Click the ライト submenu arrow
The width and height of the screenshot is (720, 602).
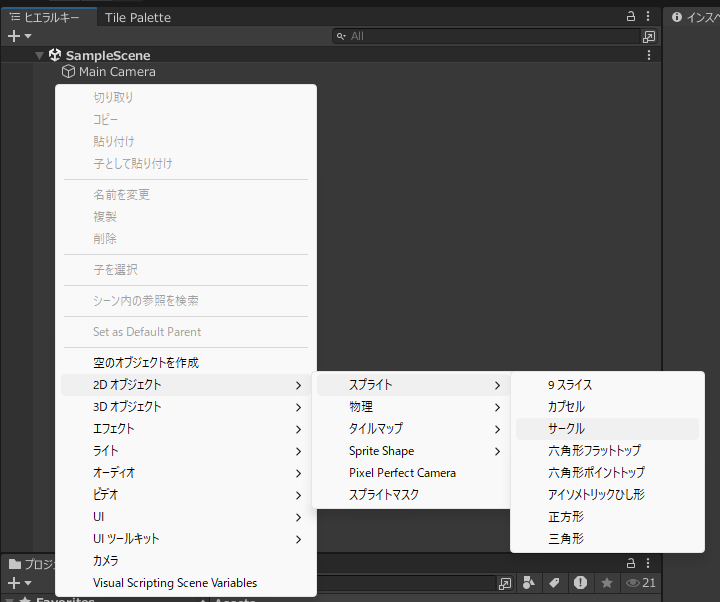[x=298, y=451]
